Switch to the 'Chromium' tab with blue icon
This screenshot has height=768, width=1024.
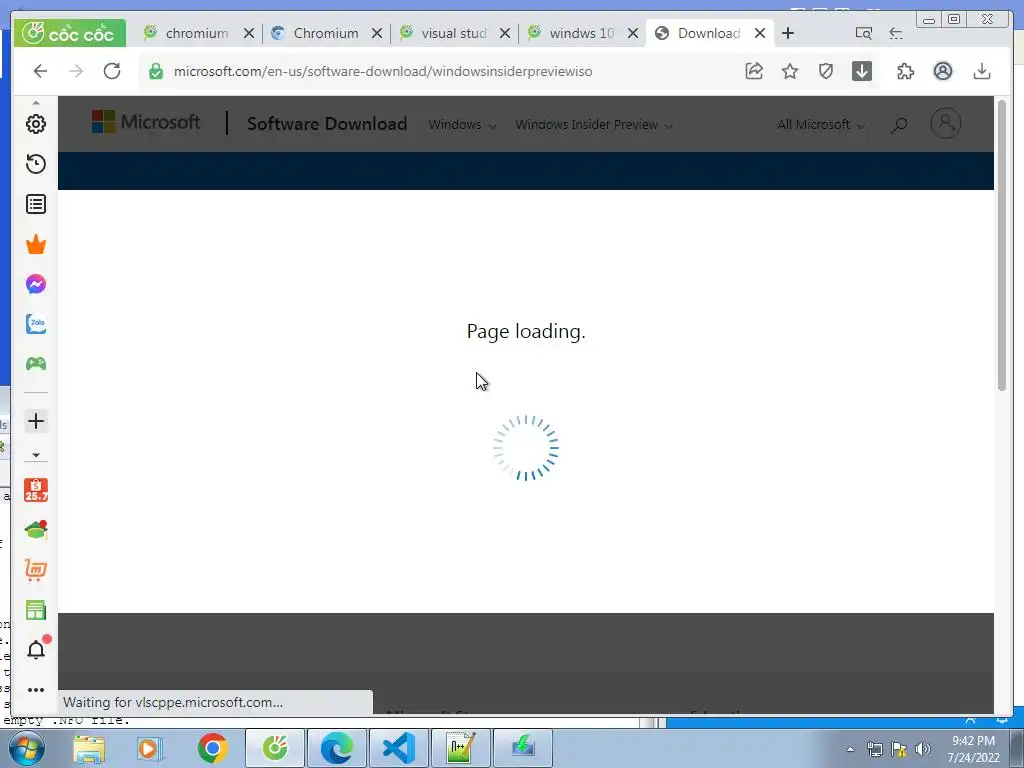tap(325, 33)
